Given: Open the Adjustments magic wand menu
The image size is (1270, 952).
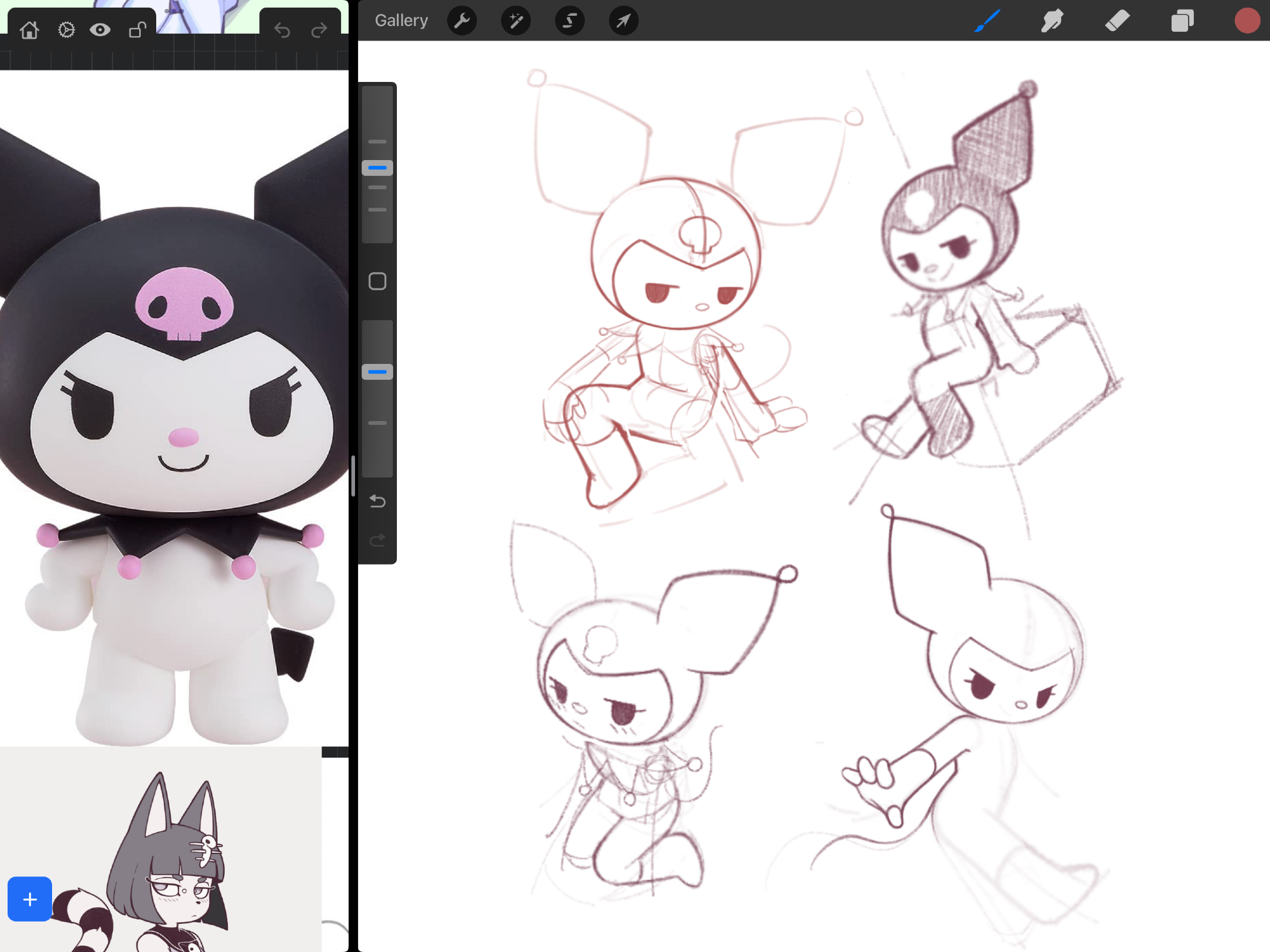Looking at the screenshot, I should point(516,21).
